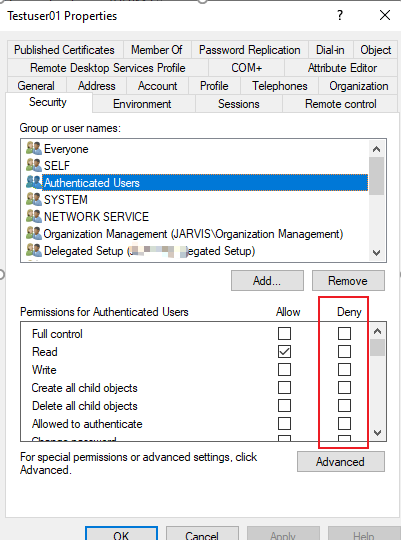Select the Everyone group icon
402x541 pixels.
pos(34,148)
